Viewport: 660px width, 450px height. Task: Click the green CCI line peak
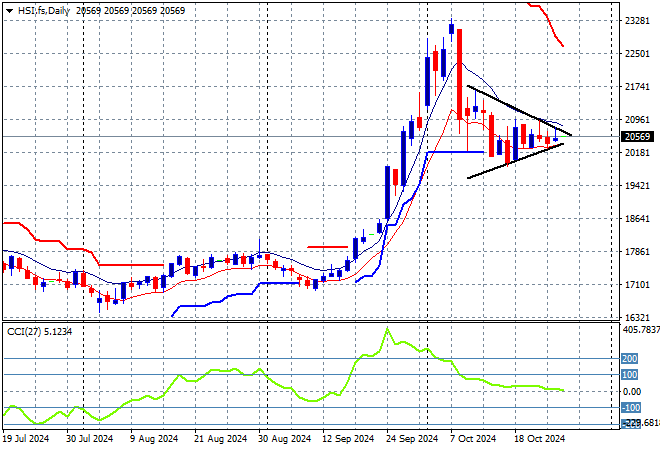387,330
